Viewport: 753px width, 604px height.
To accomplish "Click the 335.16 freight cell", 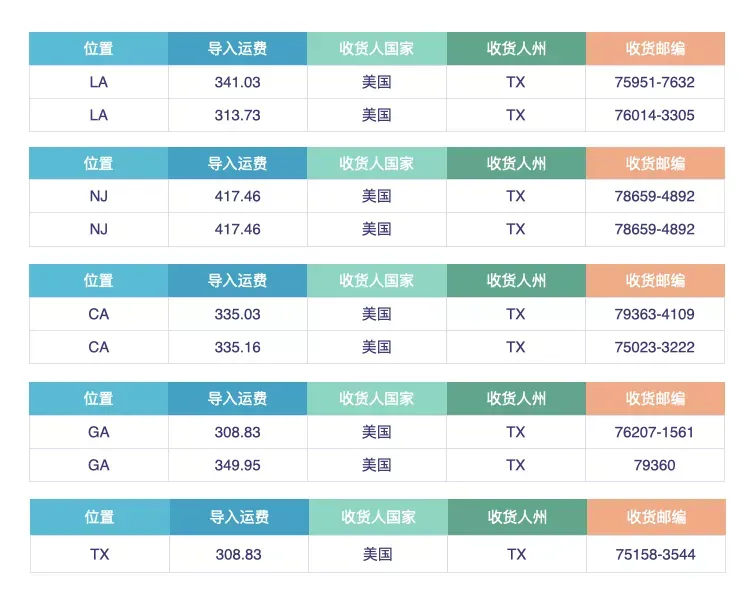I will tap(238, 347).
